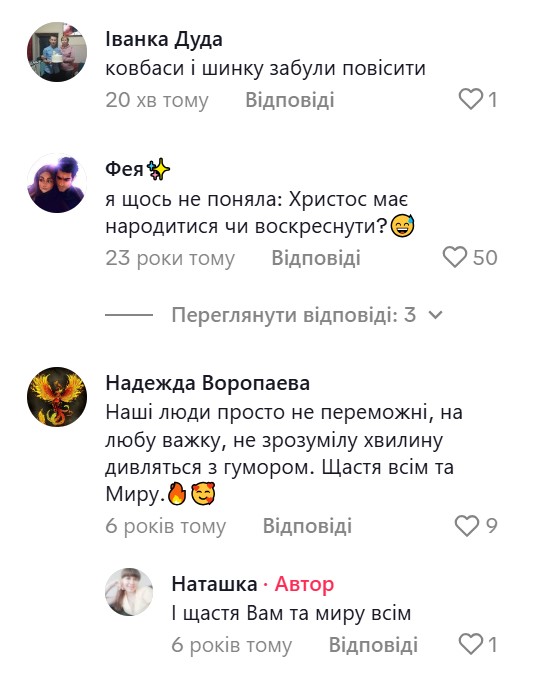Reply to Іванка Дуда's comment
Image resolution: width=545 pixels, height=681 pixels.
click(x=290, y=100)
